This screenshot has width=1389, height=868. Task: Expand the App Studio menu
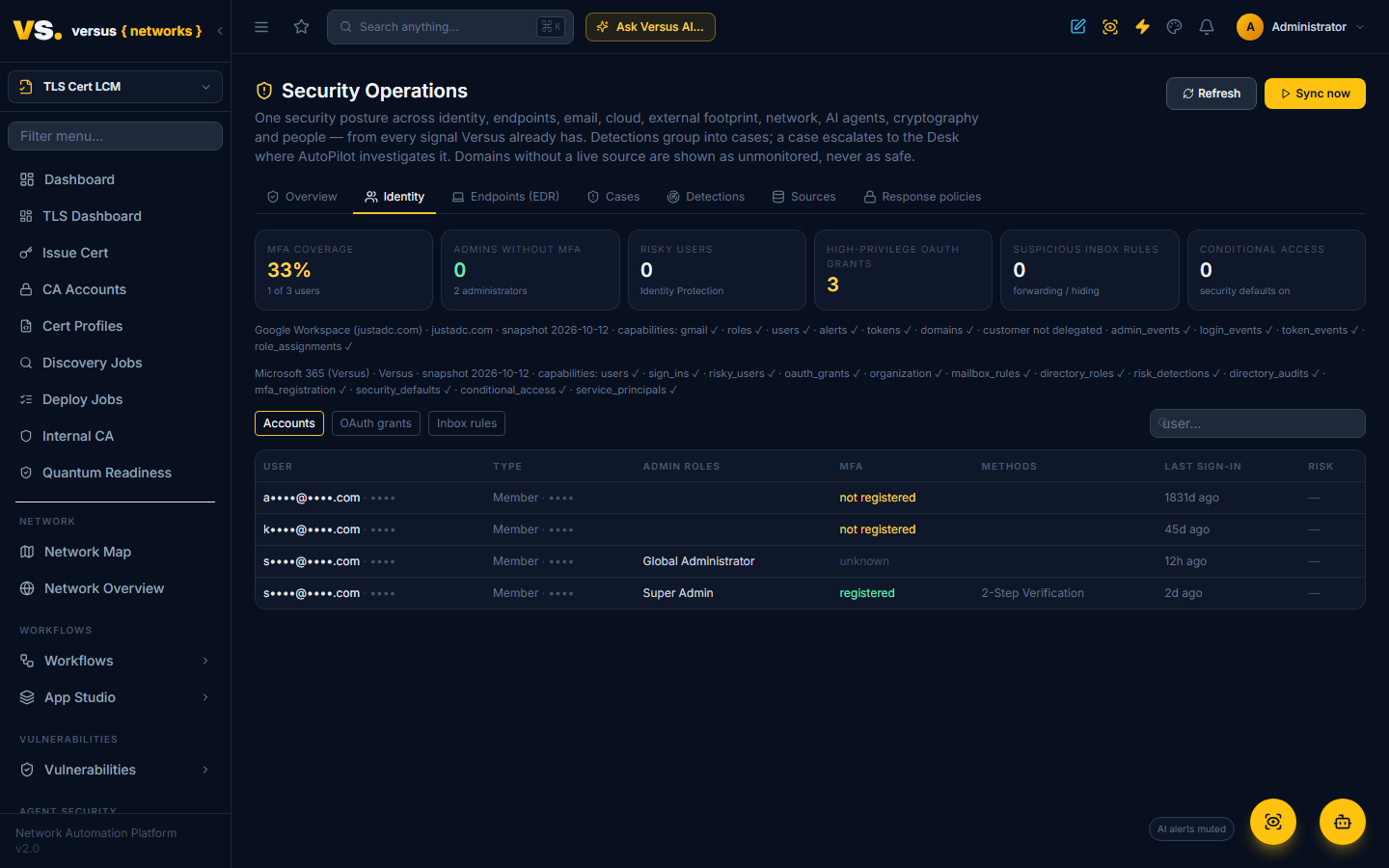tap(115, 697)
